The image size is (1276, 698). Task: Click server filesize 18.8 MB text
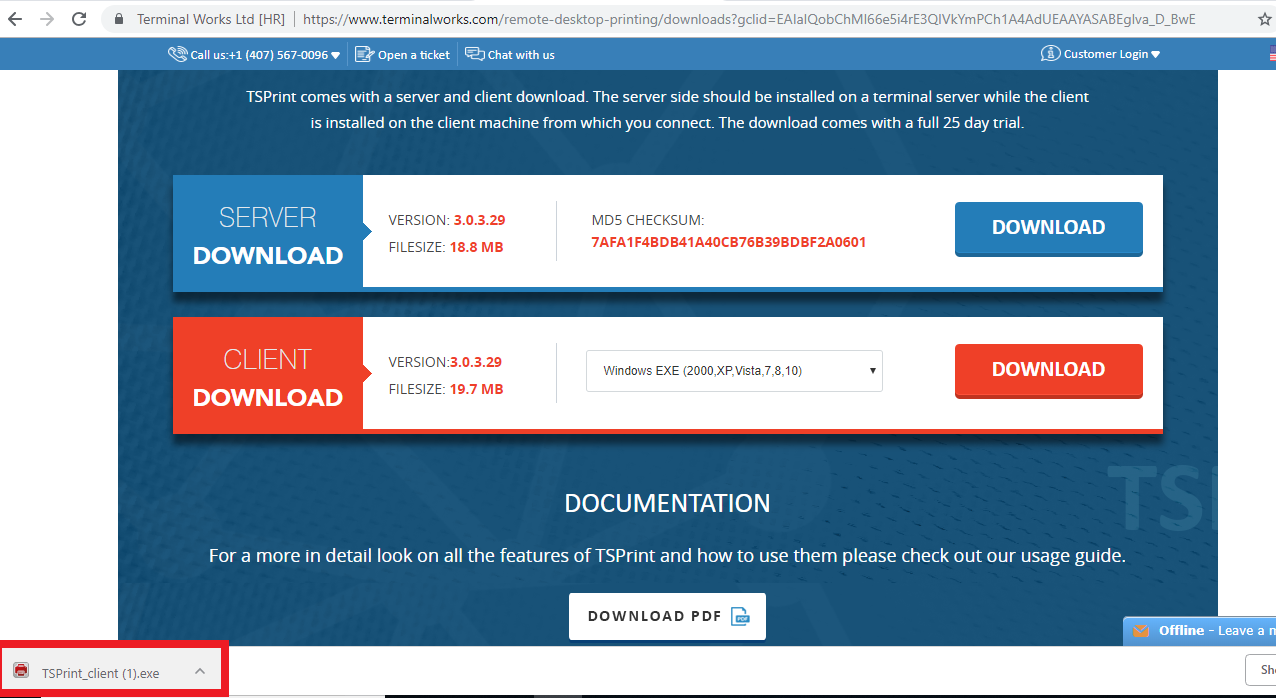click(477, 247)
